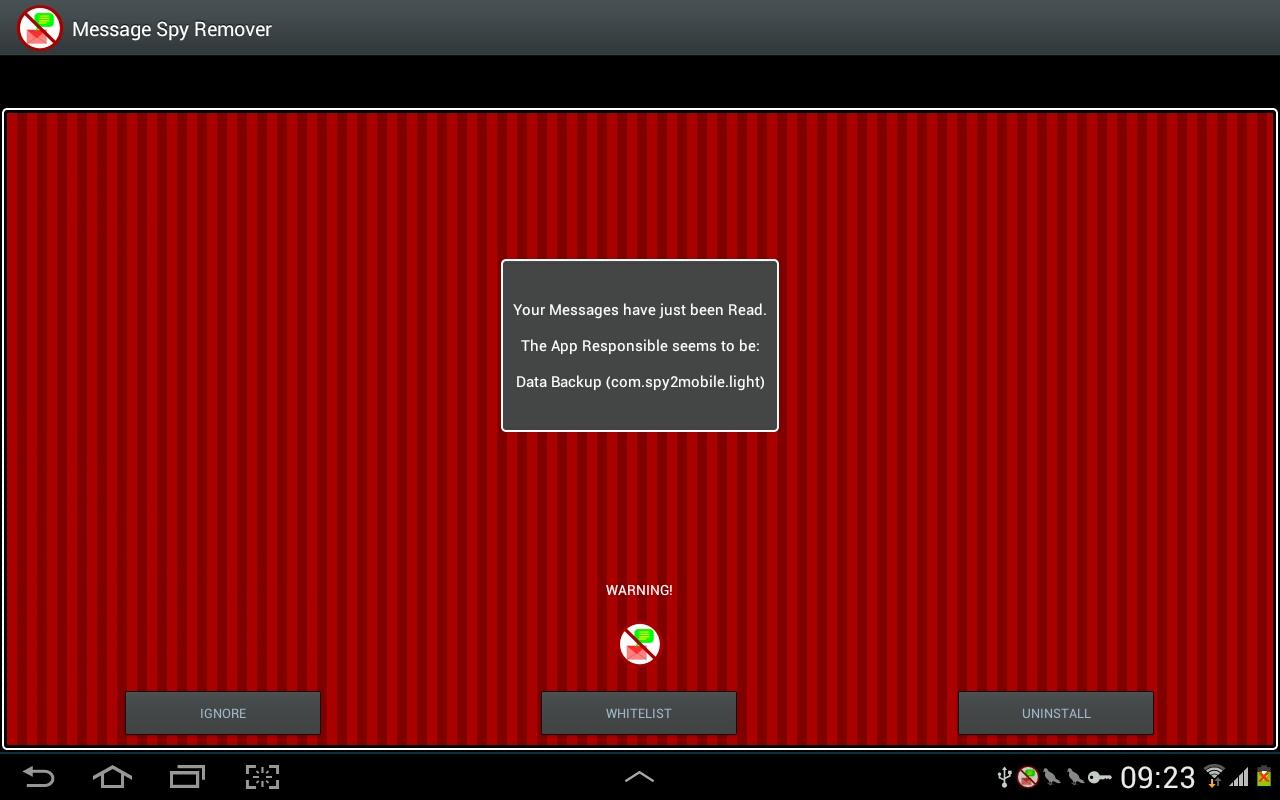
Task: Expand the bottom bar up-chevron
Action: pyautogui.click(x=639, y=777)
